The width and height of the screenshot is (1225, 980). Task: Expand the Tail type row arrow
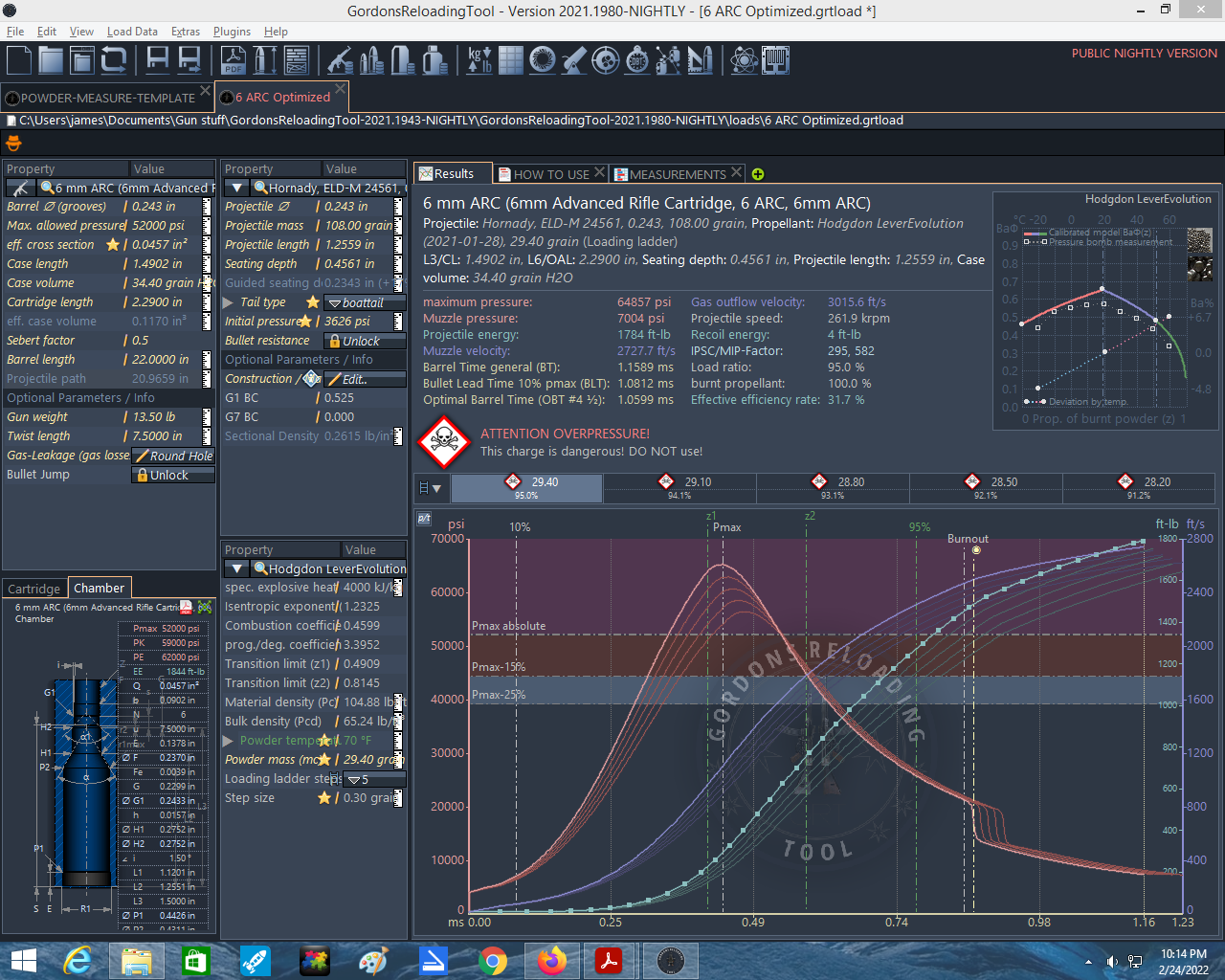coord(229,302)
